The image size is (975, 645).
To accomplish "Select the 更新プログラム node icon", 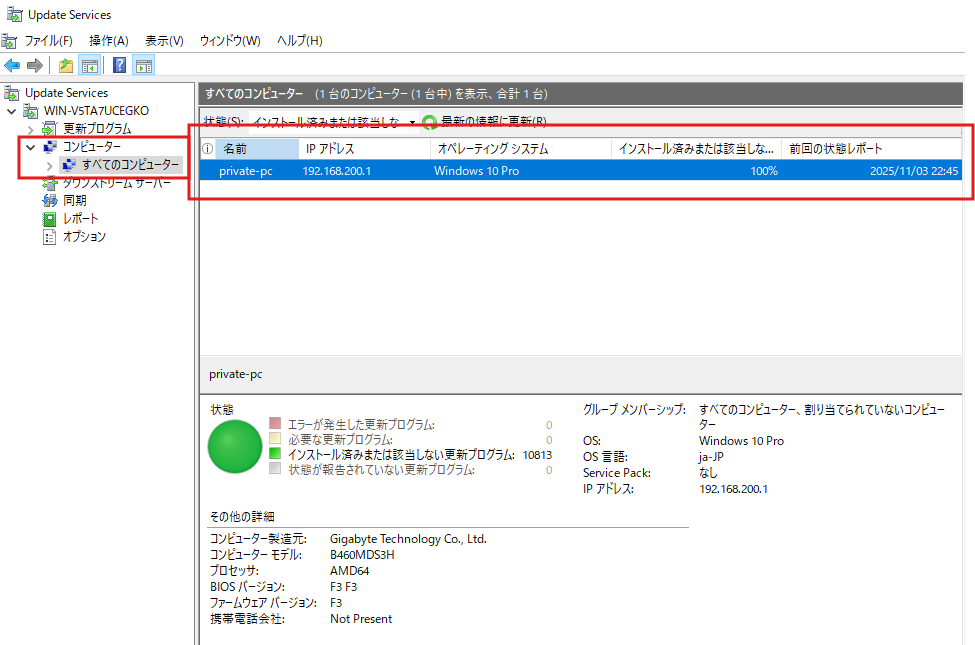I will tap(47, 128).
